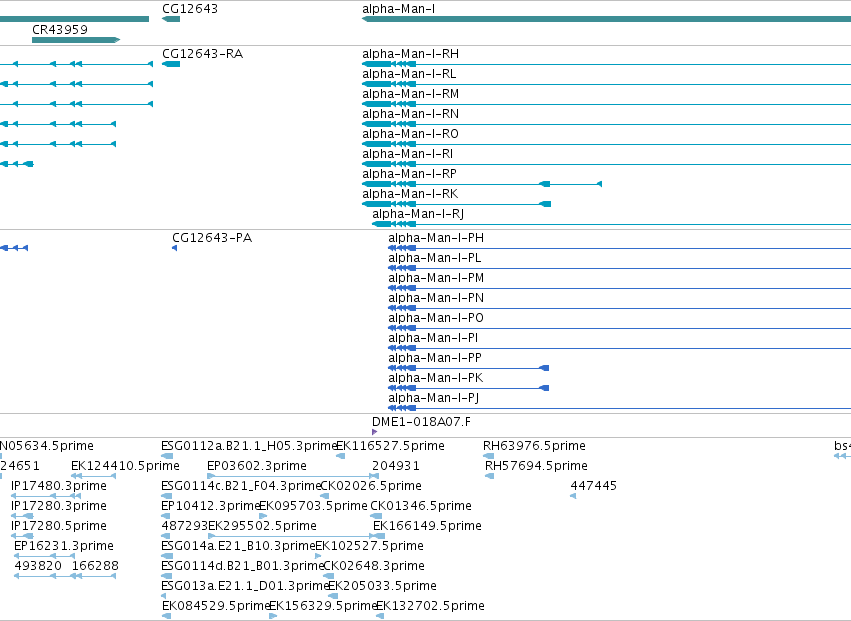This screenshot has width=851, height=621.
Task: Click the 487293 feature label
Action: (185, 526)
